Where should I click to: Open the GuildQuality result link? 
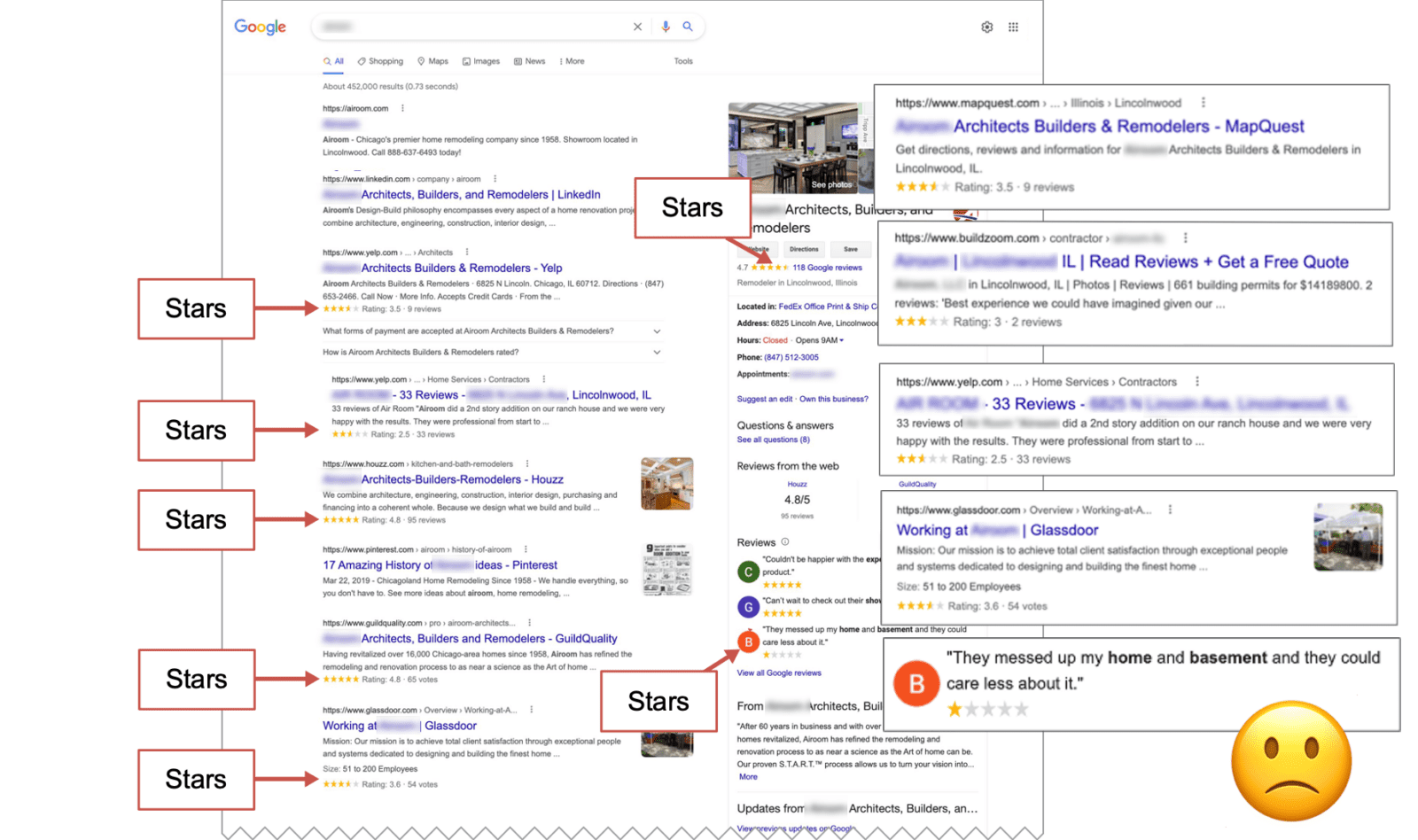(x=470, y=639)
